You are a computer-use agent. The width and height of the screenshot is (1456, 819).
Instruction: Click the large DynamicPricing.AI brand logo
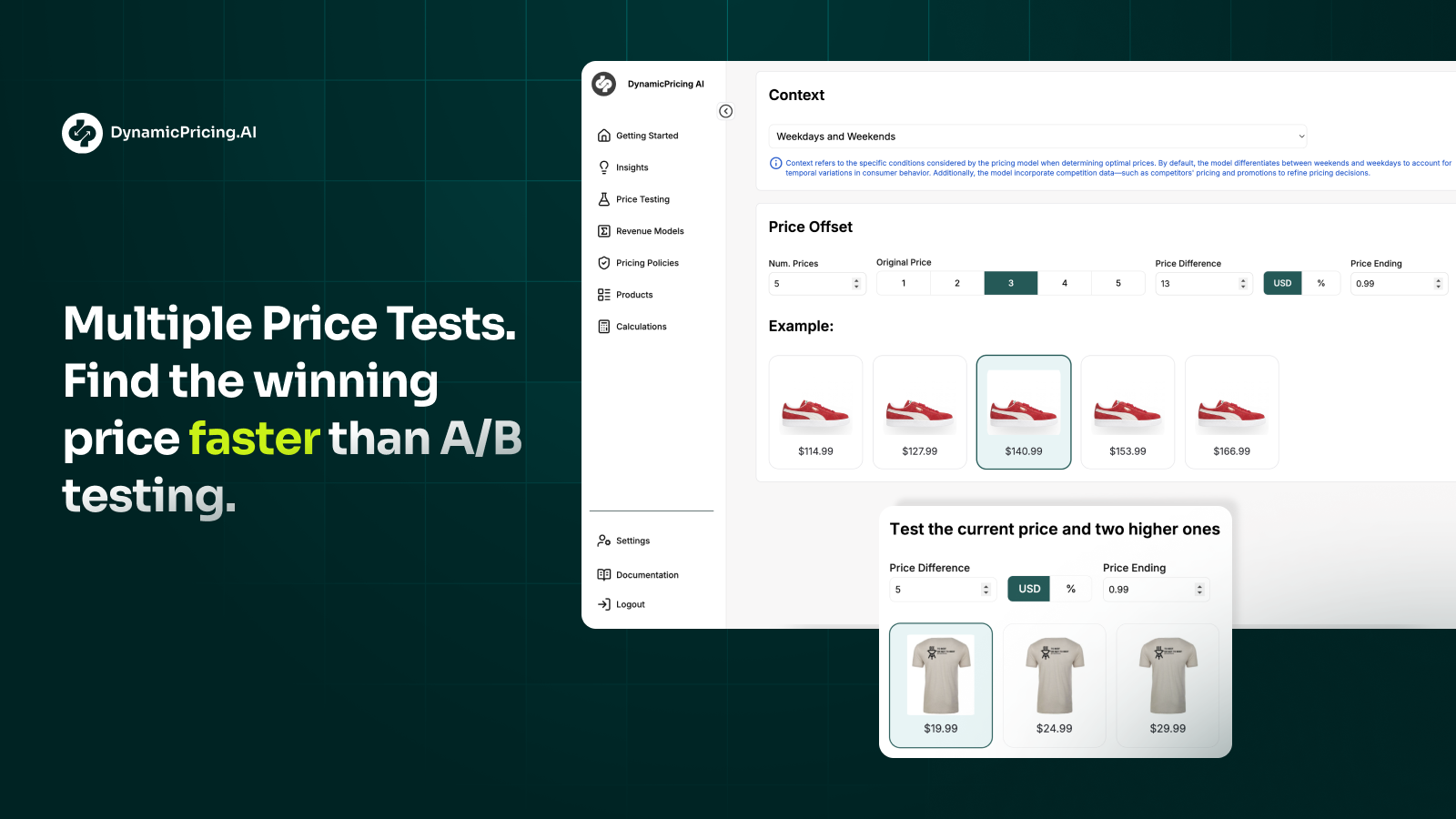coord(159,133)
